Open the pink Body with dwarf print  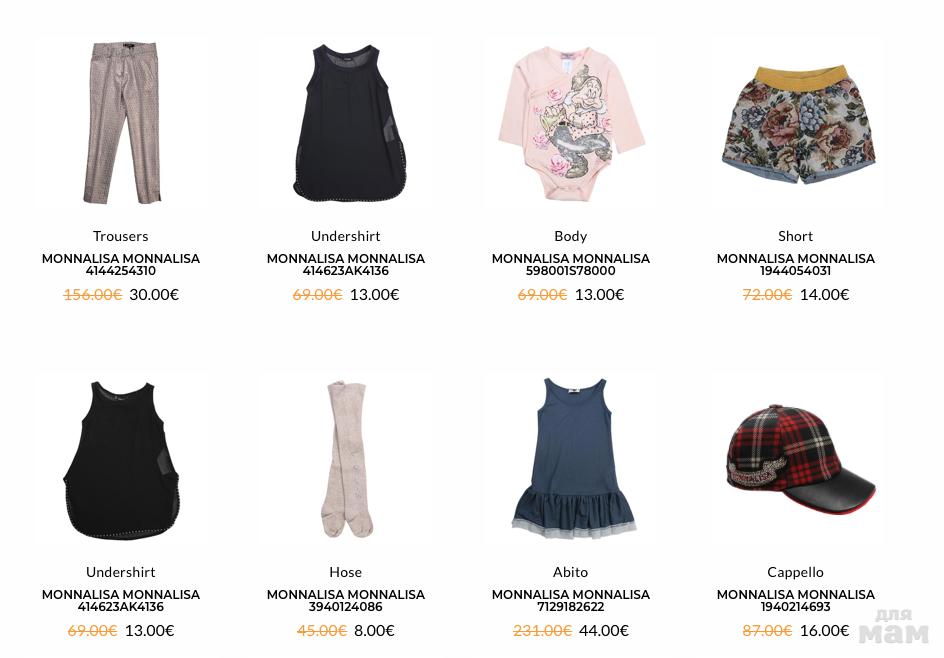coord(571,122)
